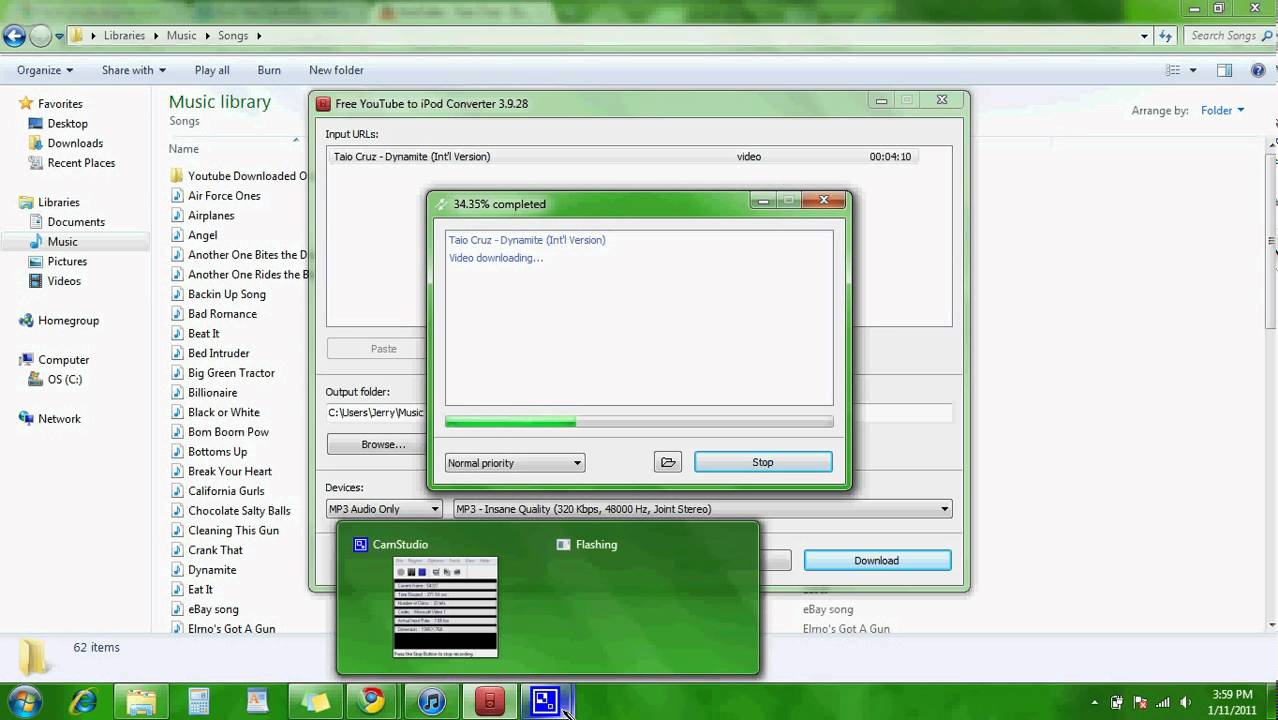
Task: Toggle the preview pane icon
Action: point(1224,70)
